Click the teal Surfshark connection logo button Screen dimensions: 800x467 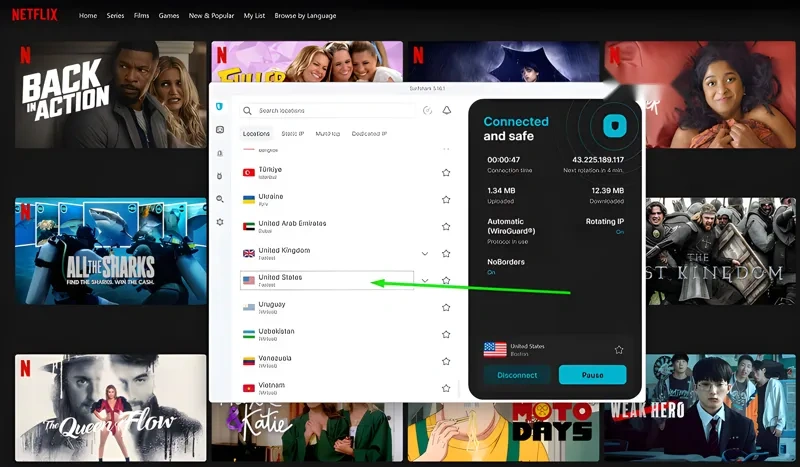pos(614,126)
